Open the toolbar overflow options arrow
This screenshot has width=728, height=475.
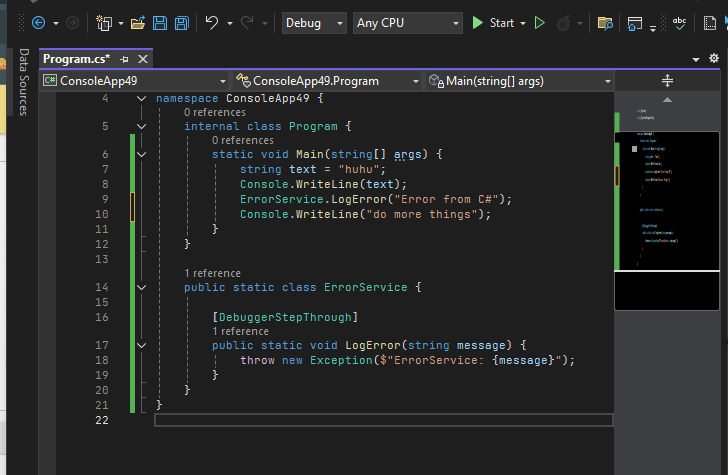(x=653, y=28)
